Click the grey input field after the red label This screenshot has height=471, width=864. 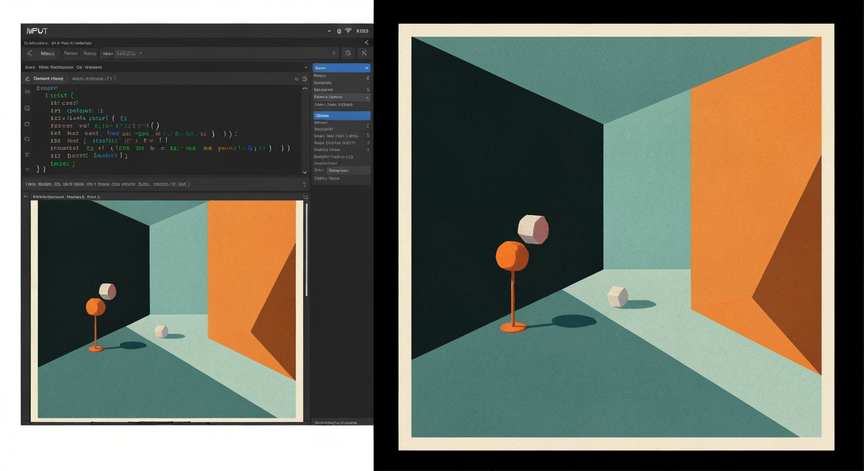[126, 53]
